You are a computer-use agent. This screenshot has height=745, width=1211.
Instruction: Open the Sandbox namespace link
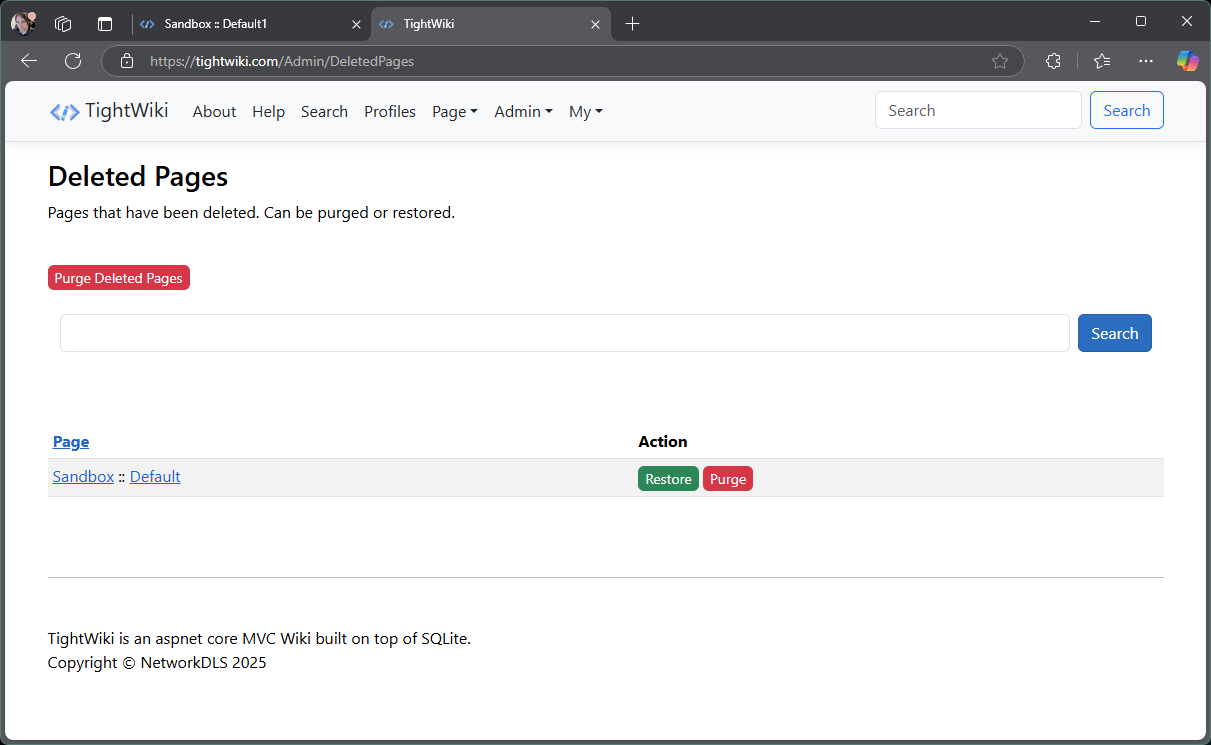(x=83, y=477)
